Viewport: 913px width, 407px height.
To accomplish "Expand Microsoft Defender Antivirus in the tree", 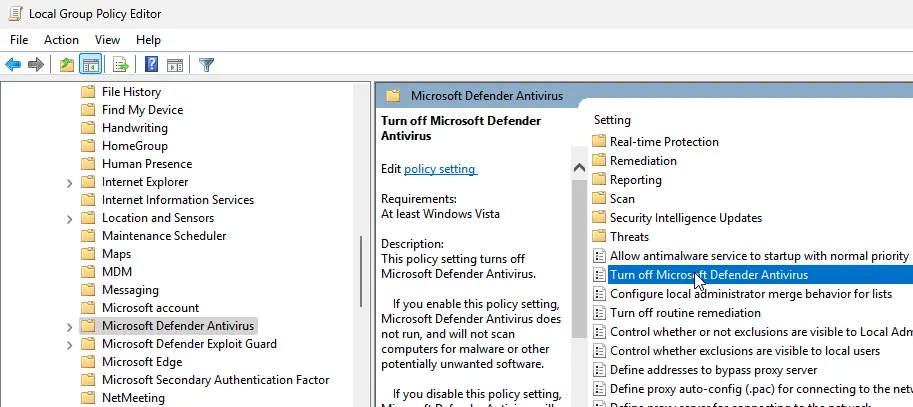I will [x=68, y=326].
